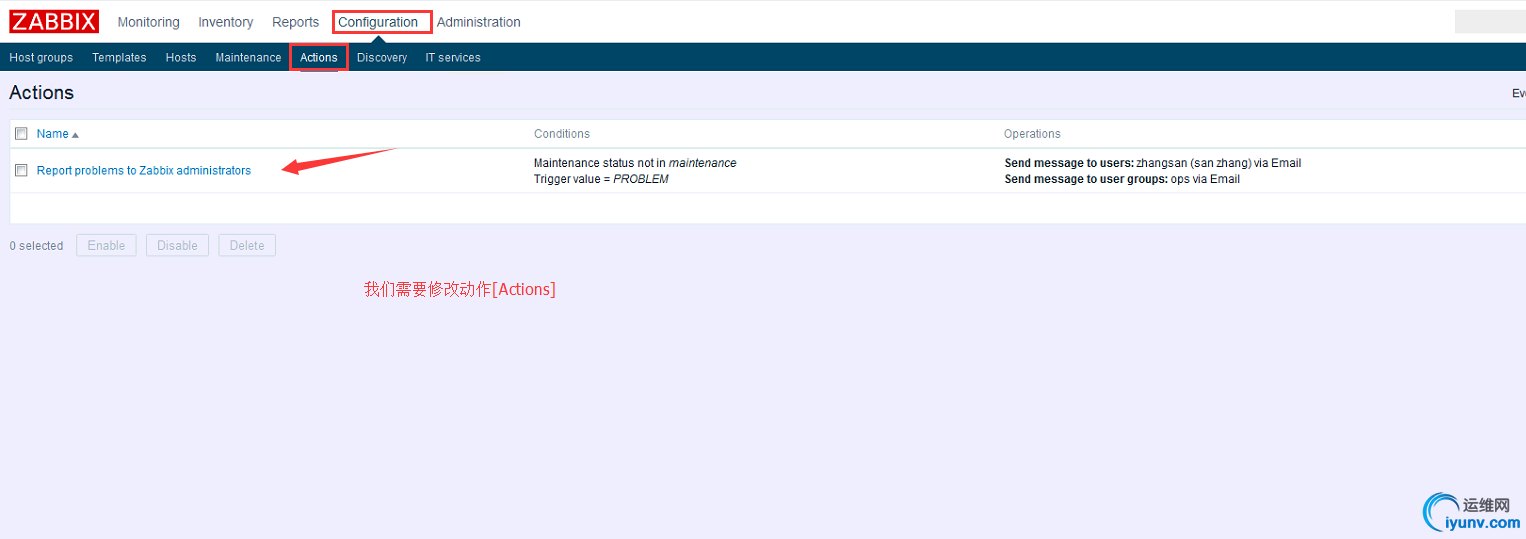
Task: Open the Administration menu
Action: [478, 22]
